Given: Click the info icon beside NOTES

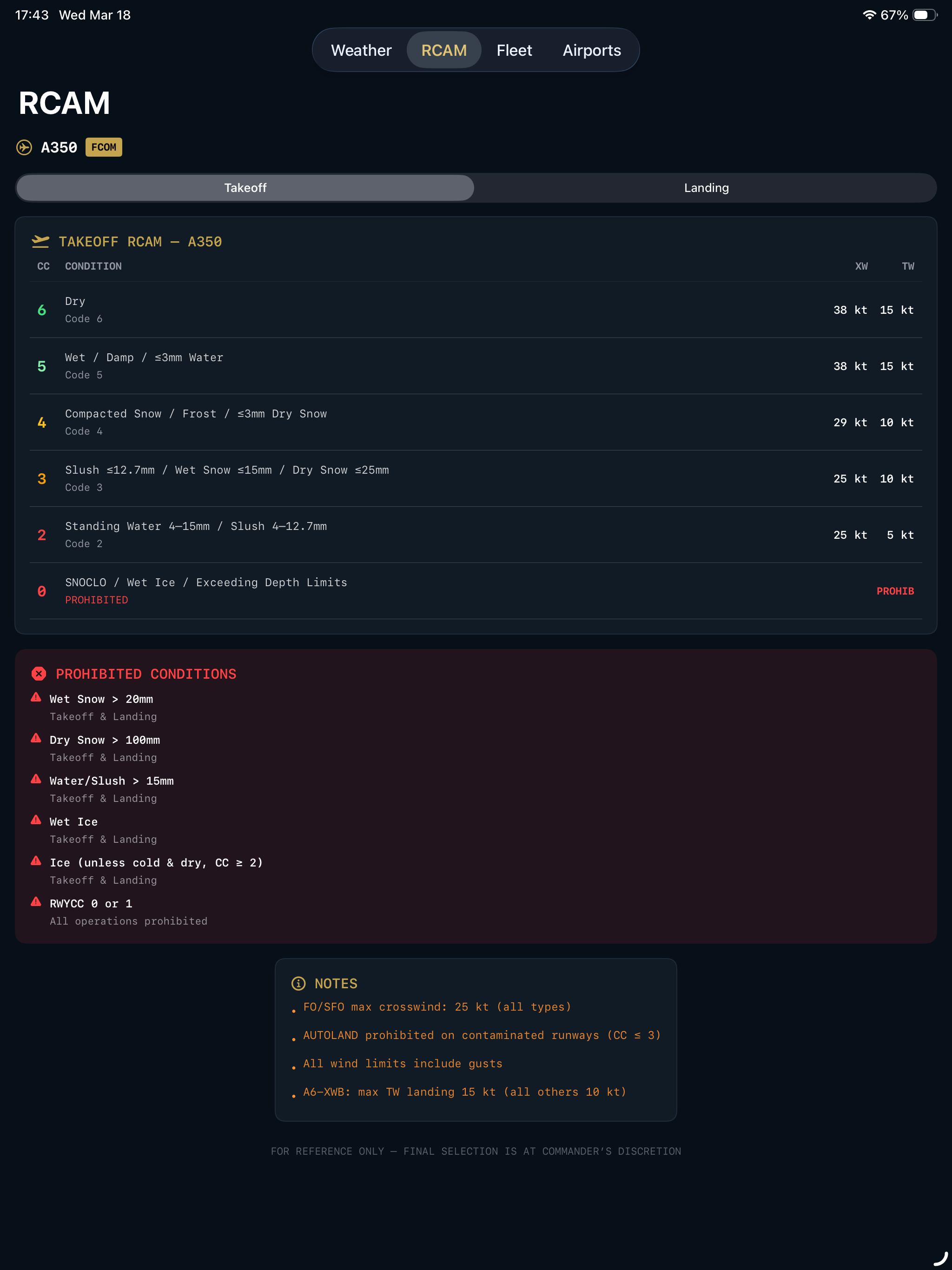Looking at the screenshot, I should pyautogui.click(x=298, y=984).
